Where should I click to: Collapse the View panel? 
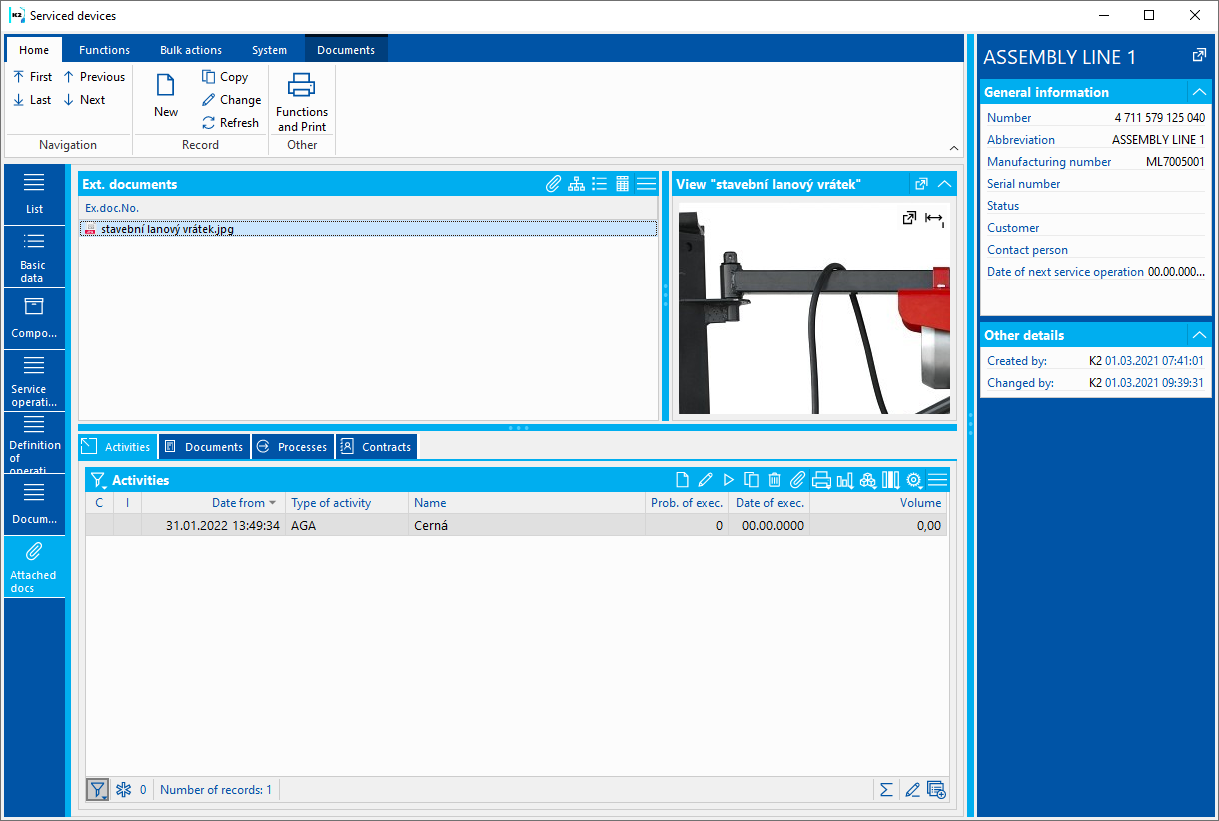point(944,184)
